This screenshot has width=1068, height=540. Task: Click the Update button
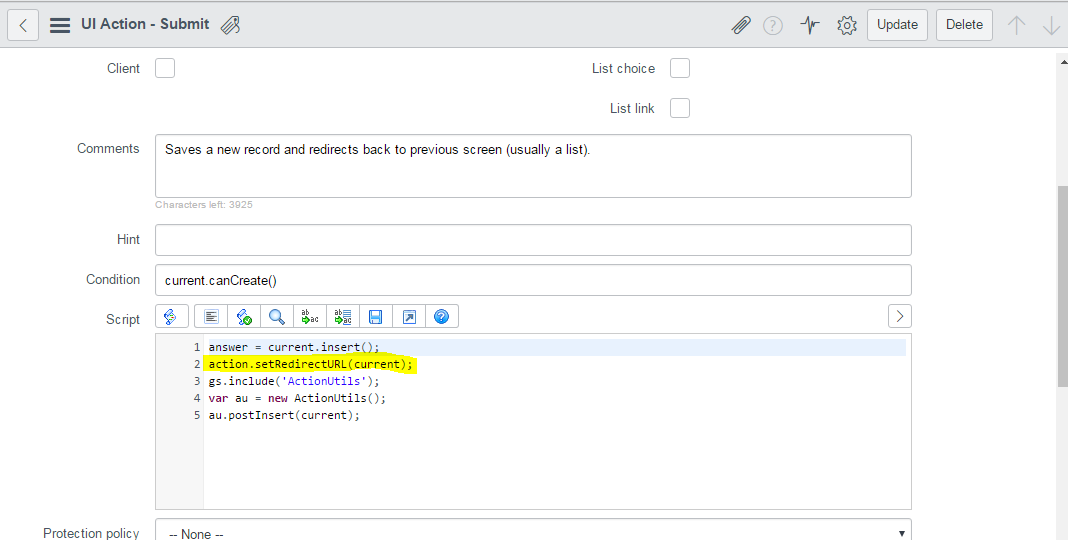pyautogui.click(x=897, y=25)
